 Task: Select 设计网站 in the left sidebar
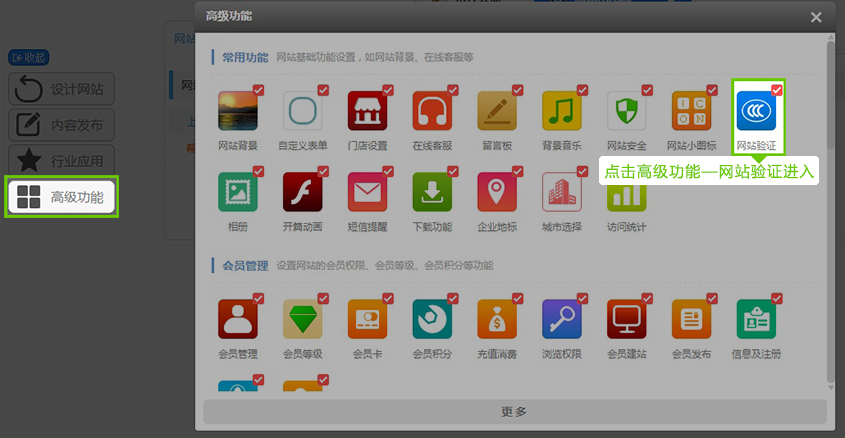[x=61, y=89]
